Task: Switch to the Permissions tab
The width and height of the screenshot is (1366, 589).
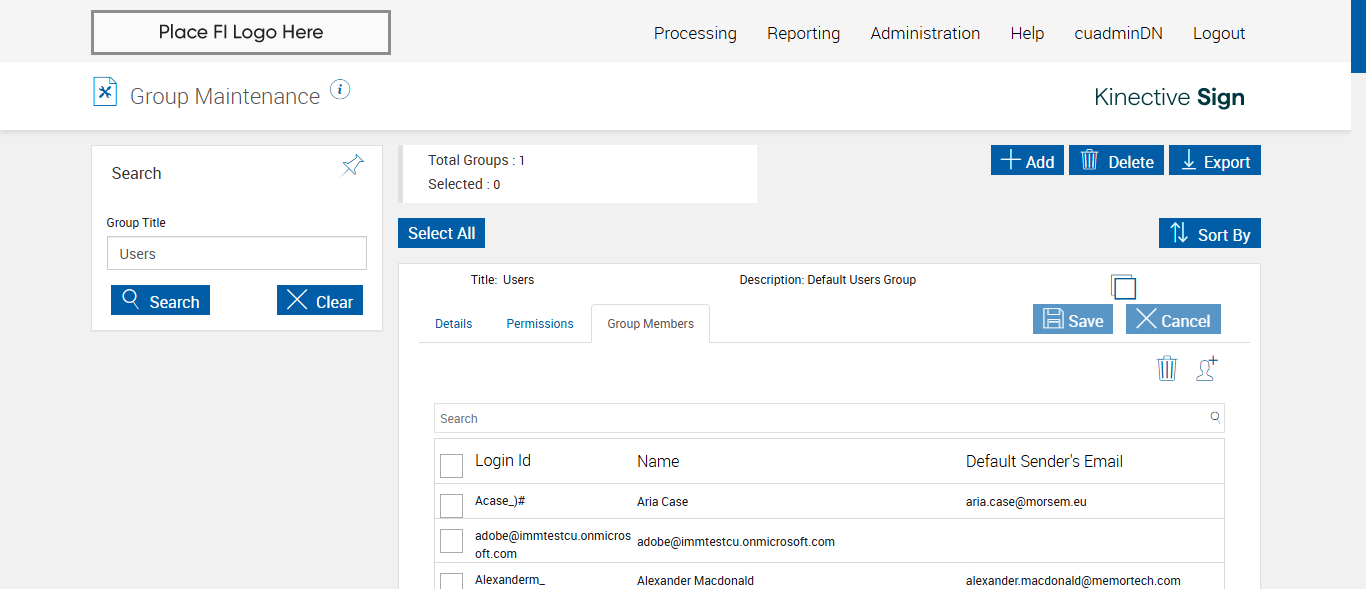Action: pyautogui.click(x=540, y=324)
